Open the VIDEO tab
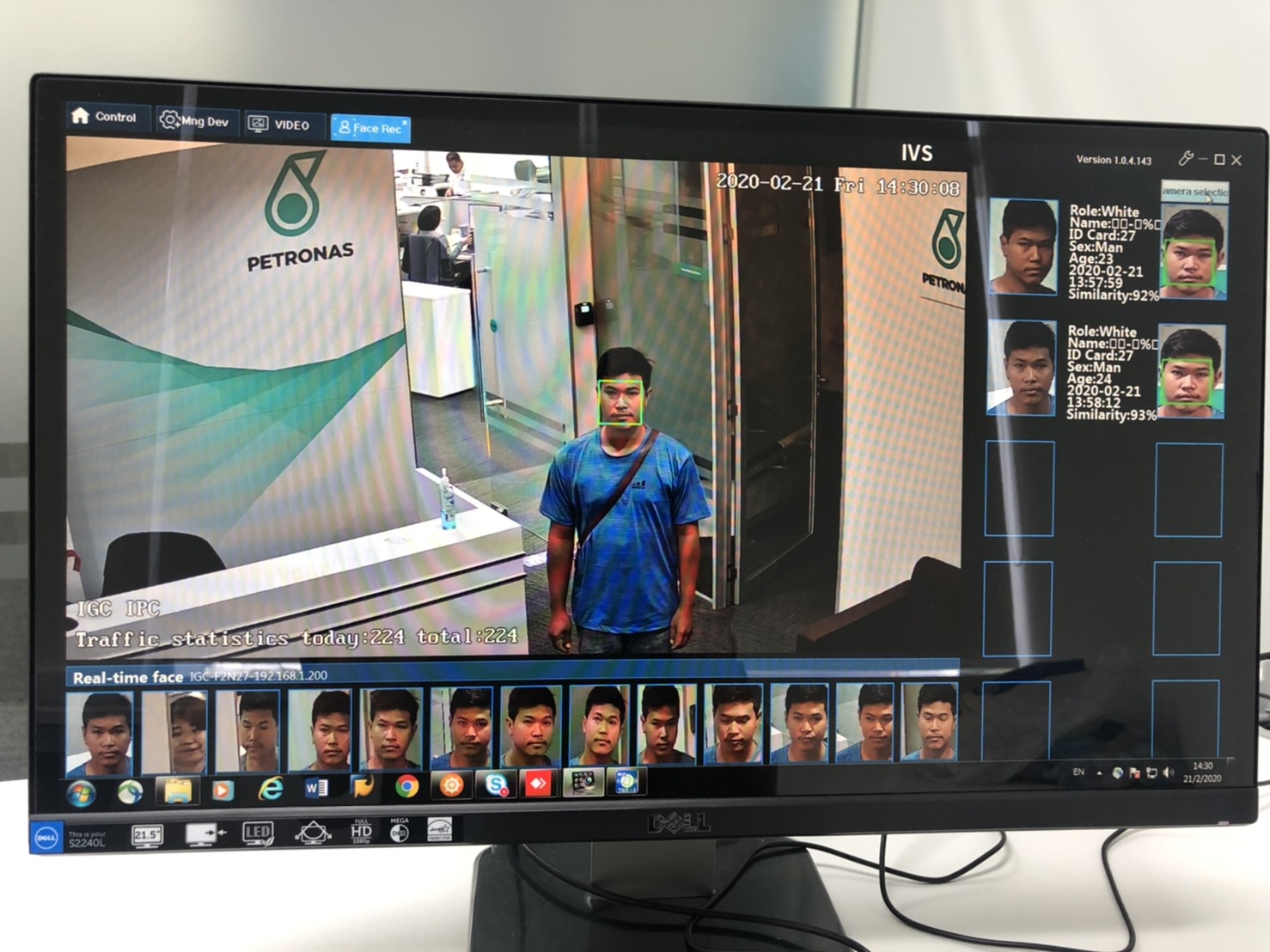 (x=279, y=125)
